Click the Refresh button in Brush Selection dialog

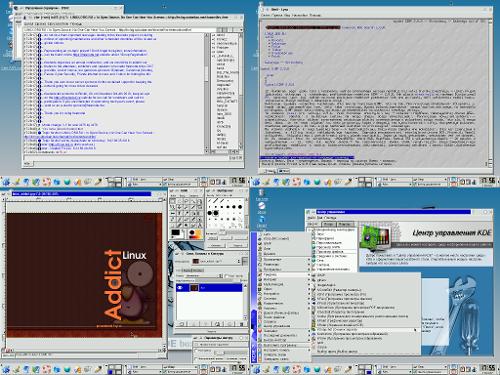216,245
